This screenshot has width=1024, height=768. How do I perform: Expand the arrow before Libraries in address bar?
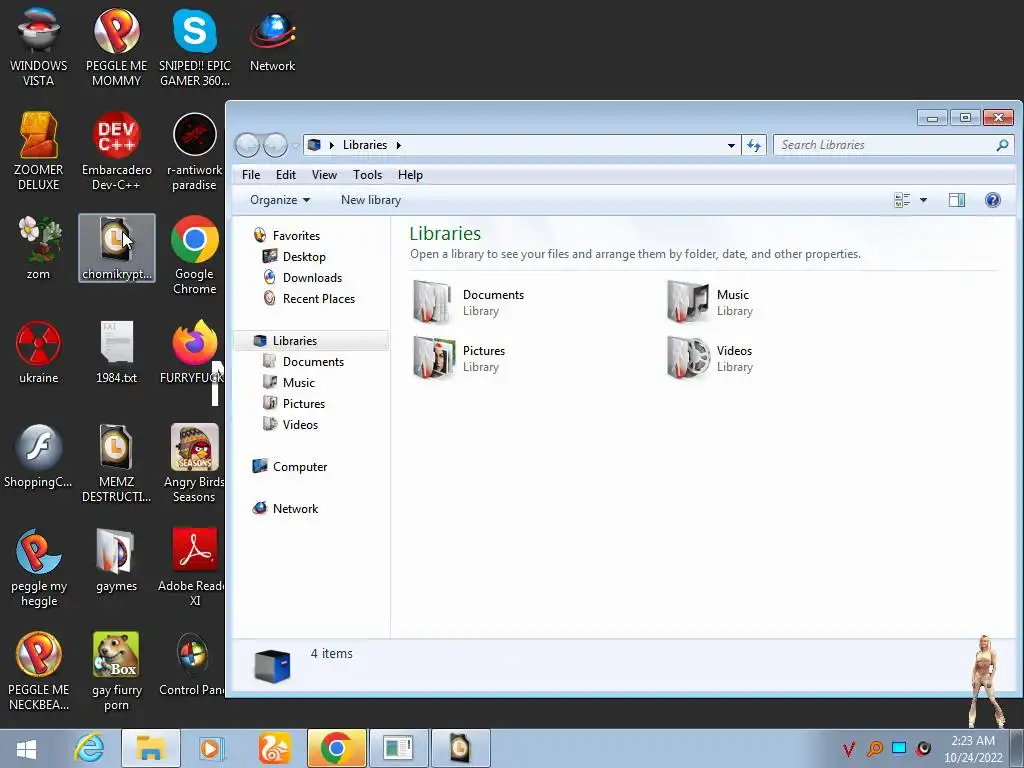click(332, 145)
